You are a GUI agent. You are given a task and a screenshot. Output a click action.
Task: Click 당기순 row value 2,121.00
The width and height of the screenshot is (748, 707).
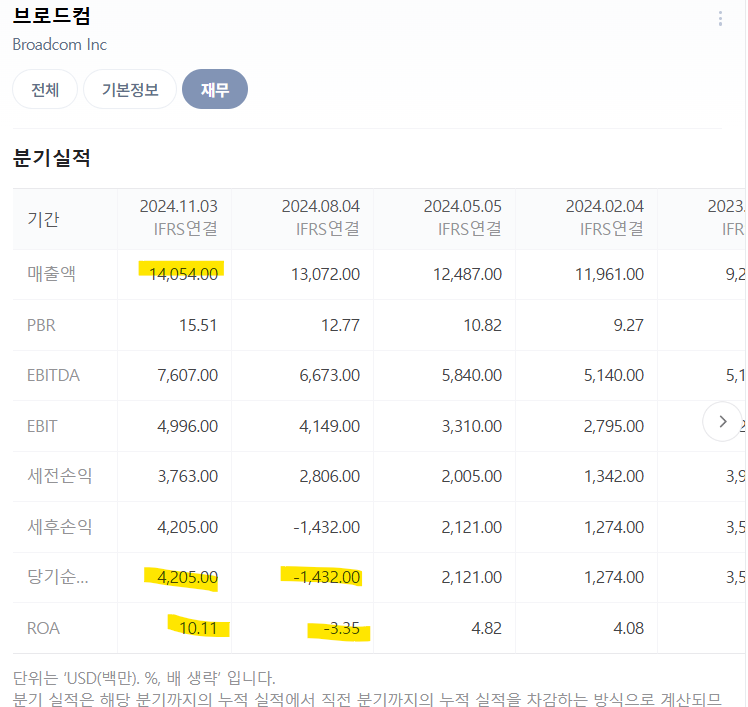click(472, 577)
